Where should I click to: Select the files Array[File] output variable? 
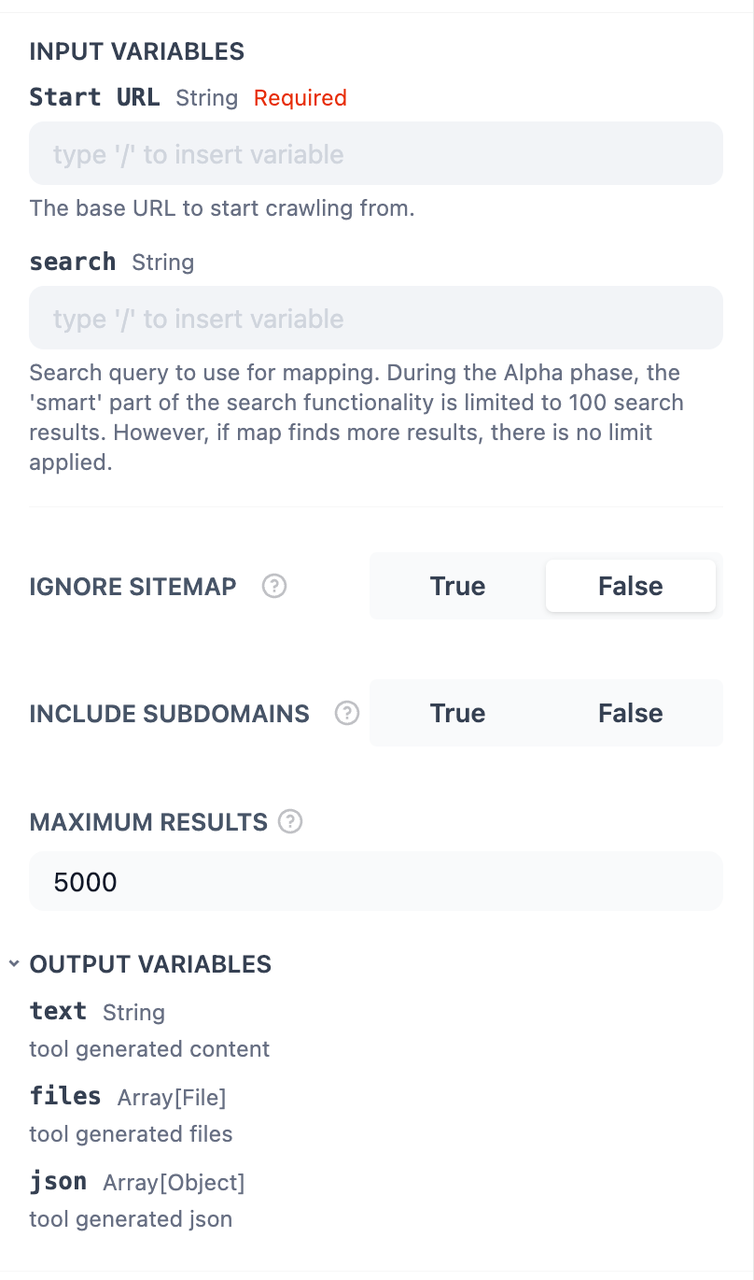pyautogui.click(x=65, y=1096)
